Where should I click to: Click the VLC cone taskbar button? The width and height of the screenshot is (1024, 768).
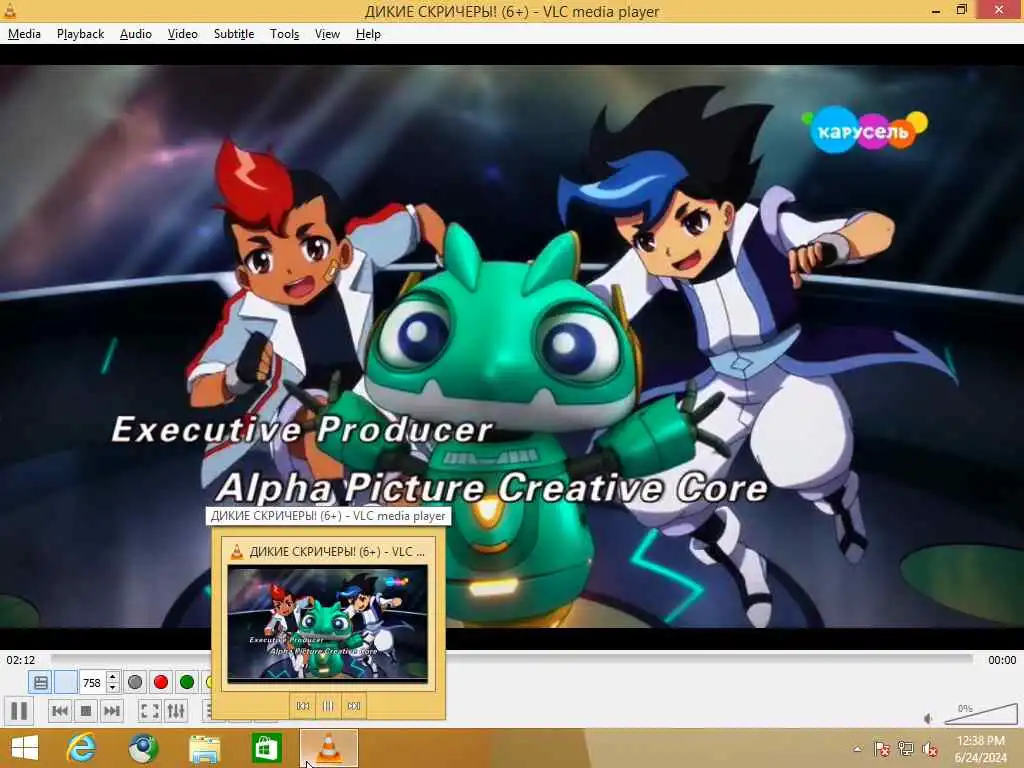328,748
